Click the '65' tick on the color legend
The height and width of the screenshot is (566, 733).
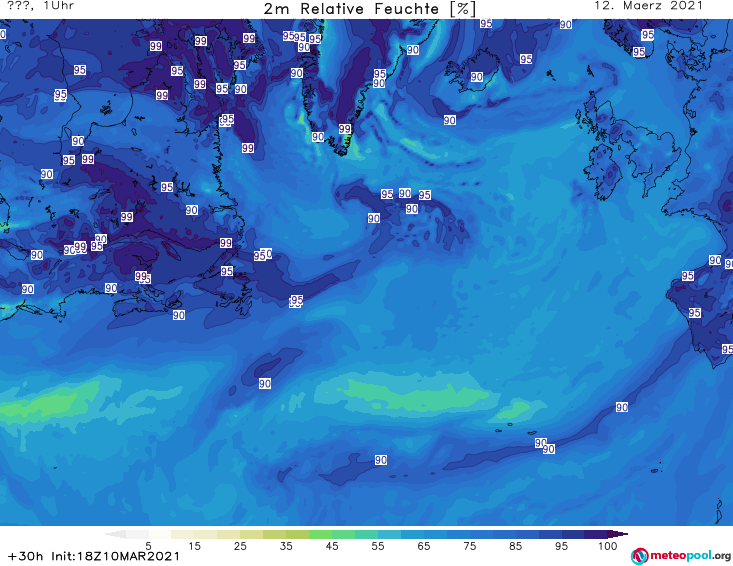(424, 546)
